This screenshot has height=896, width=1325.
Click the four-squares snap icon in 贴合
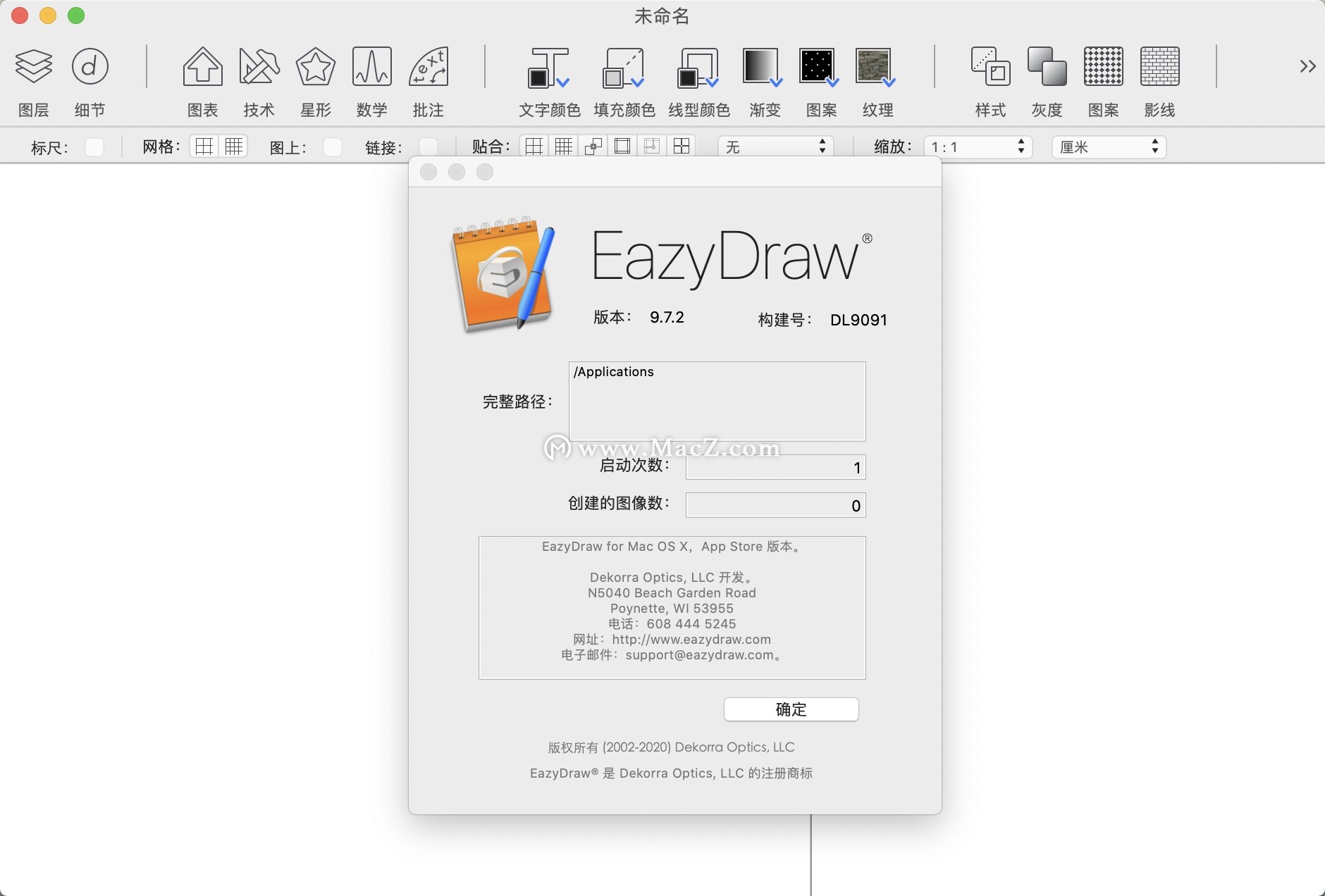[x=682, y=147]
